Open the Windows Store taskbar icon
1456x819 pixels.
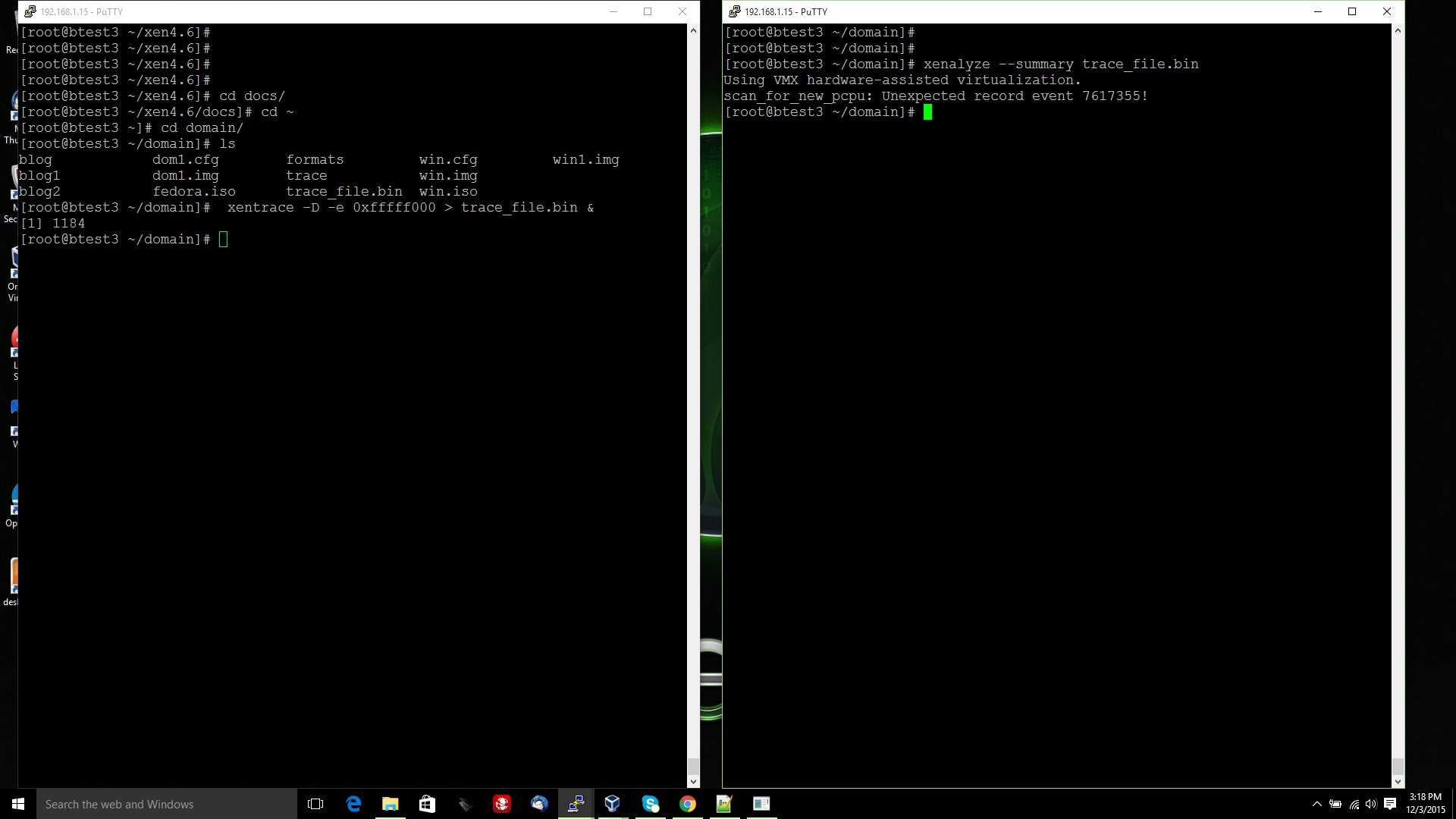click(427, 804)
